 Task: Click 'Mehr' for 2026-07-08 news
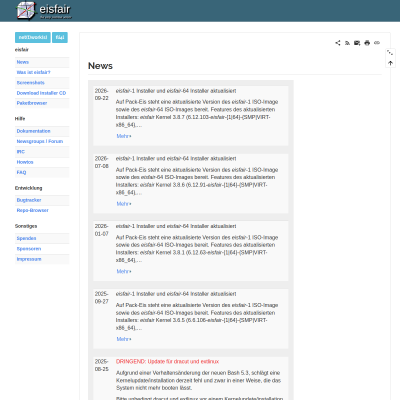tap(124, 204)
